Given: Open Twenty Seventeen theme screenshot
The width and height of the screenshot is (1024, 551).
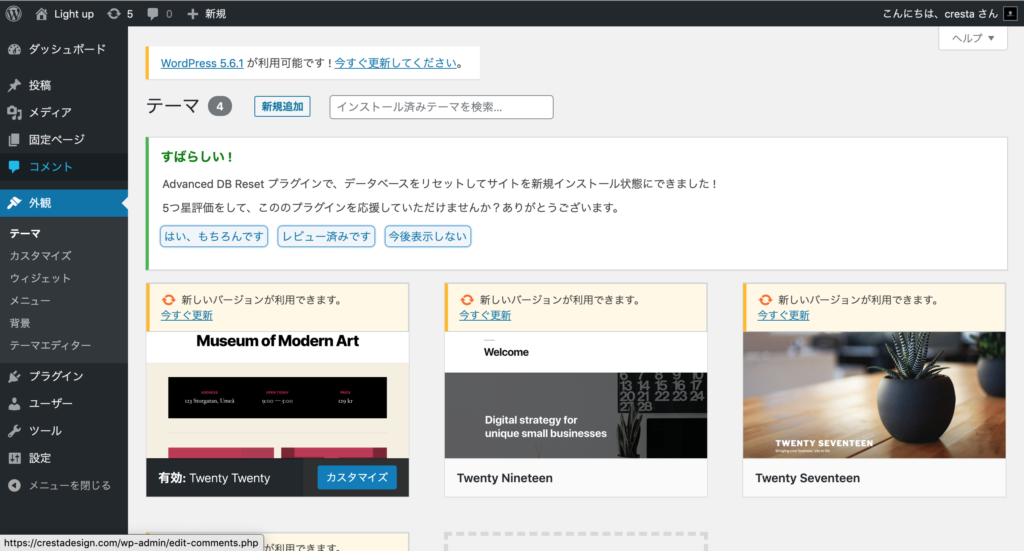Looking at the screenshot, I should pos(874,395).
